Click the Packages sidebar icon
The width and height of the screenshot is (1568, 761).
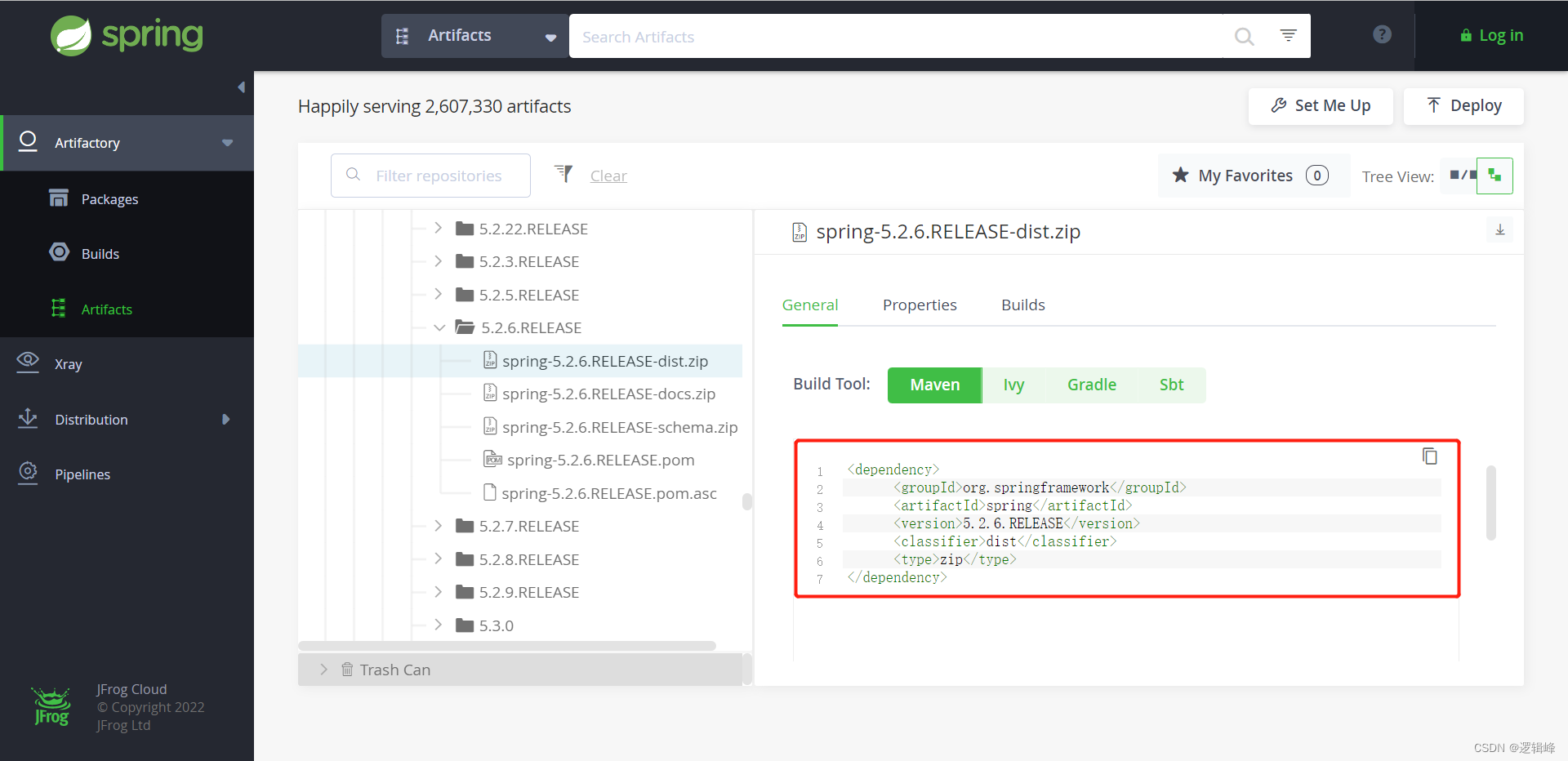pos(59,198)
